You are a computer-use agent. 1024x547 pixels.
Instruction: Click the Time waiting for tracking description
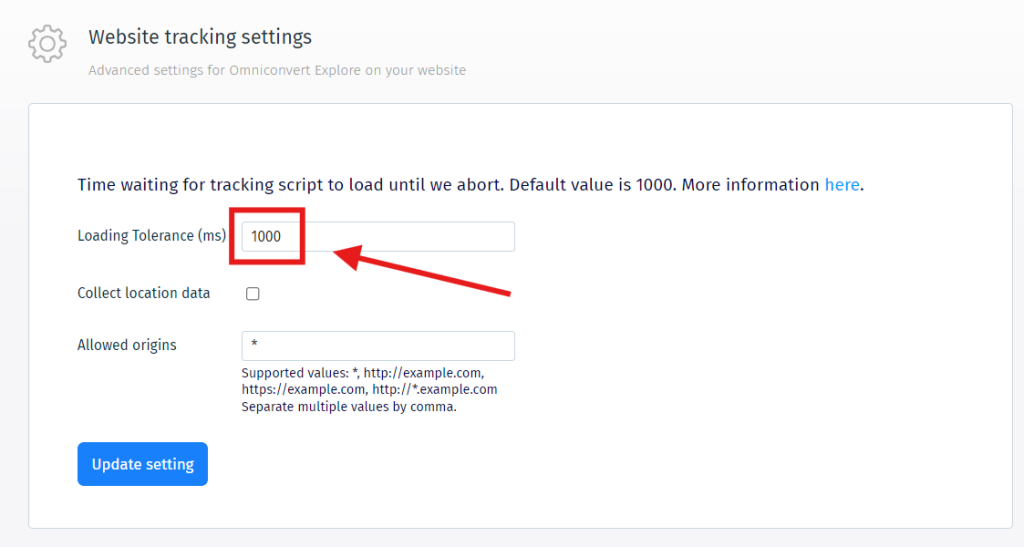[290, 185]
